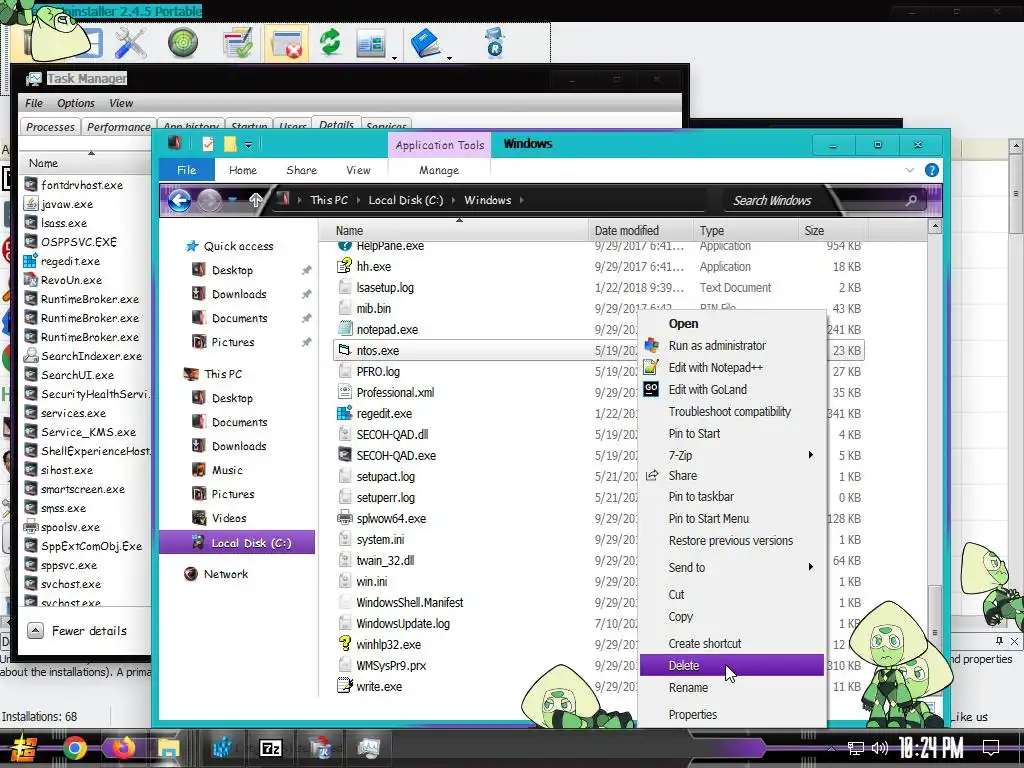Click the Explorer back arrow button
This screenshot has height=768, width=1024.
coord(180,200)
